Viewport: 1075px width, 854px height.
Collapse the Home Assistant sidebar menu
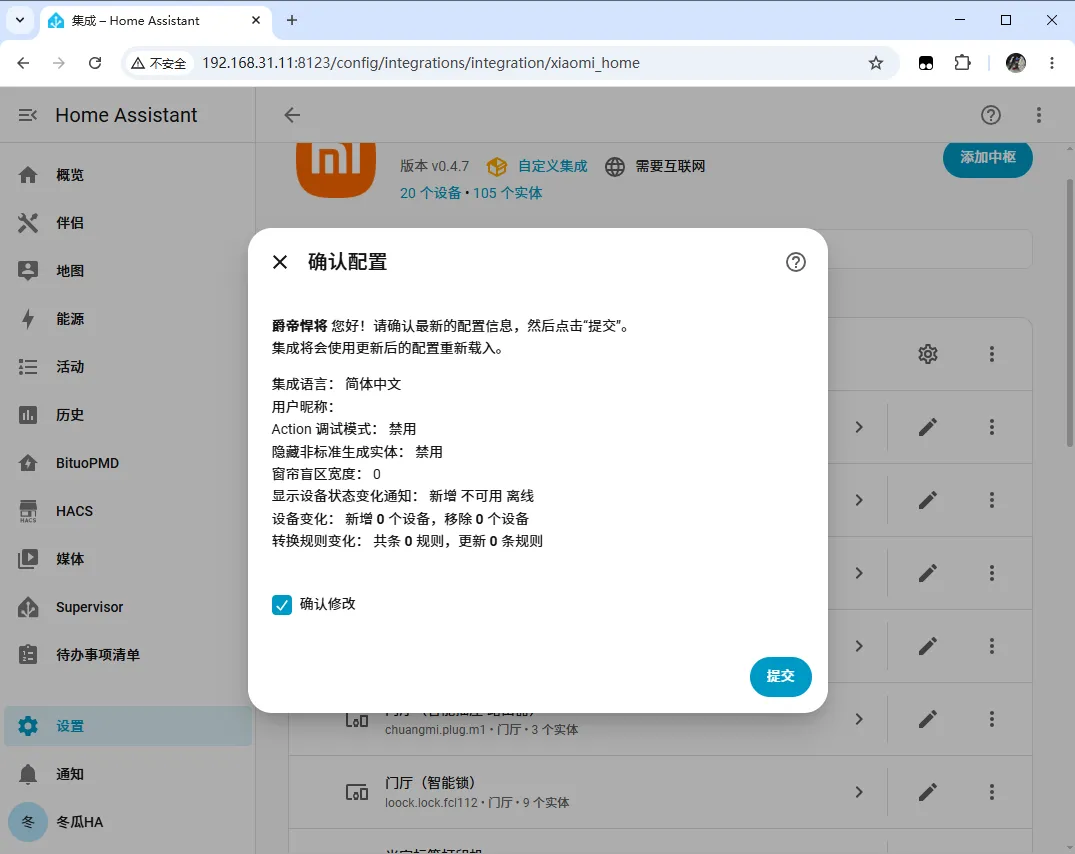(27, 115)
